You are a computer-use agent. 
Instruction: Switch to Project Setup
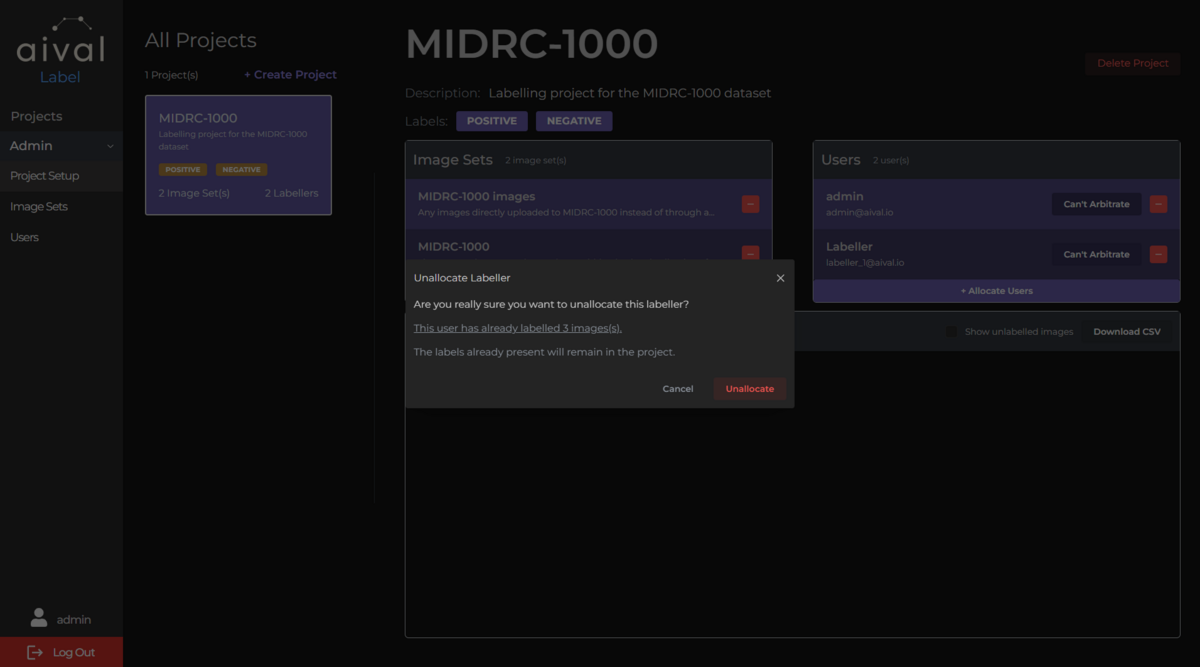pyautogui.click(x=42, y=175)
